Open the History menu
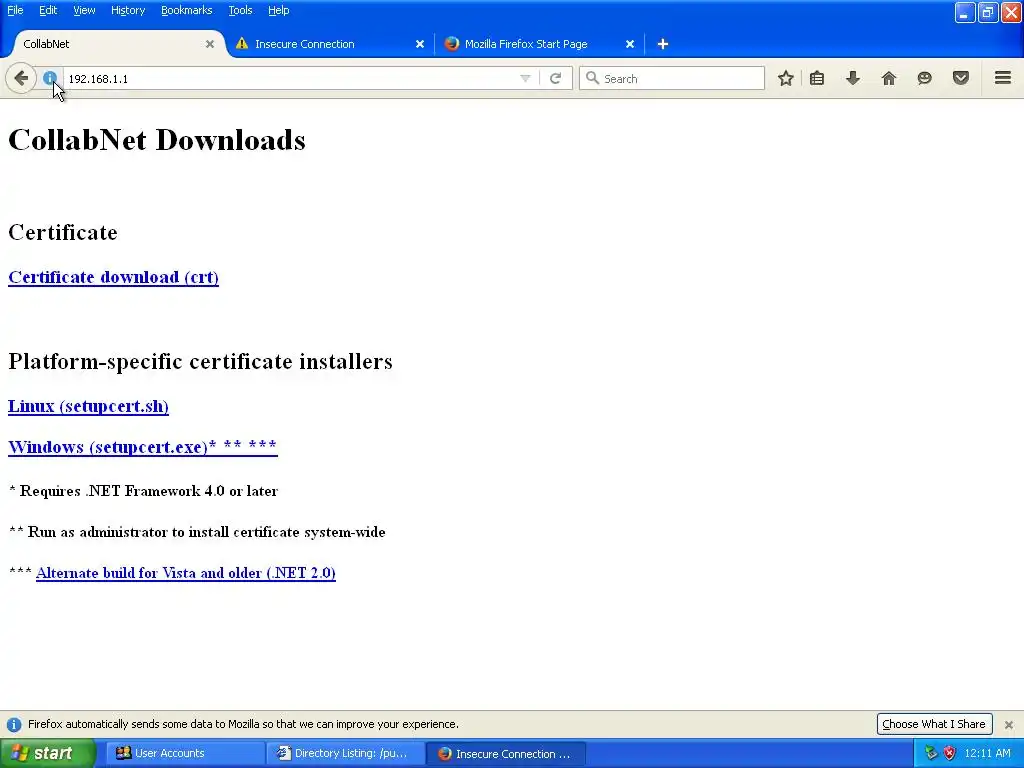1024x768 pixels. pos(128,10)
